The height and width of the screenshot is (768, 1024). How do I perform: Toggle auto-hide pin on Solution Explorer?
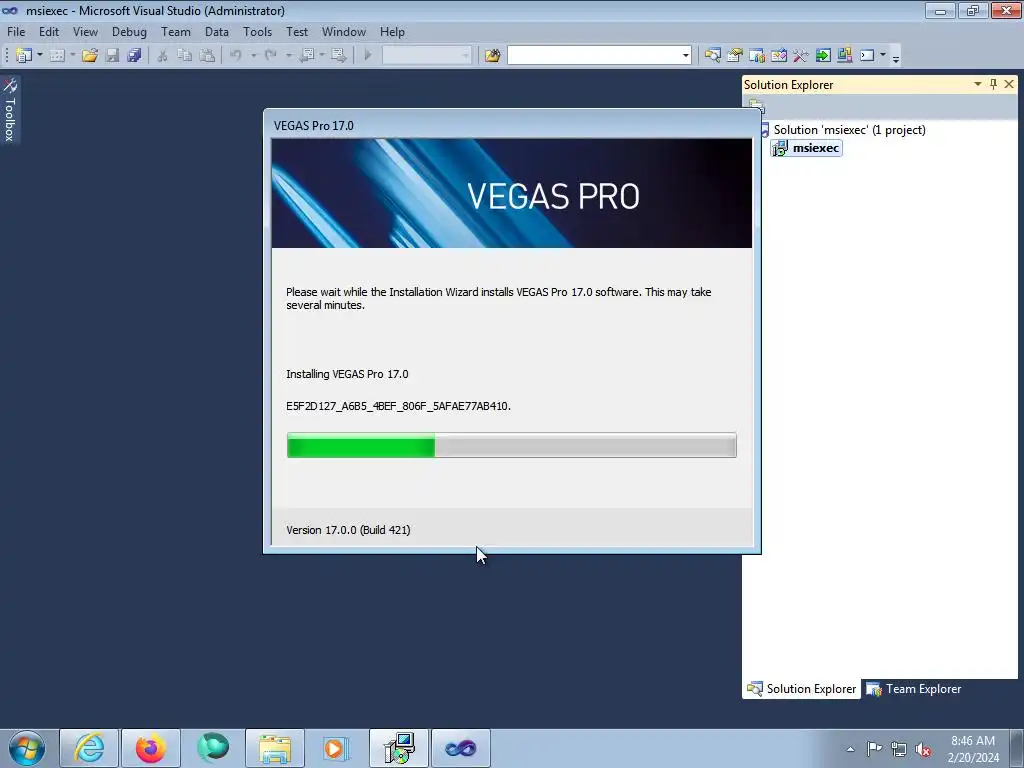point(993,84)
